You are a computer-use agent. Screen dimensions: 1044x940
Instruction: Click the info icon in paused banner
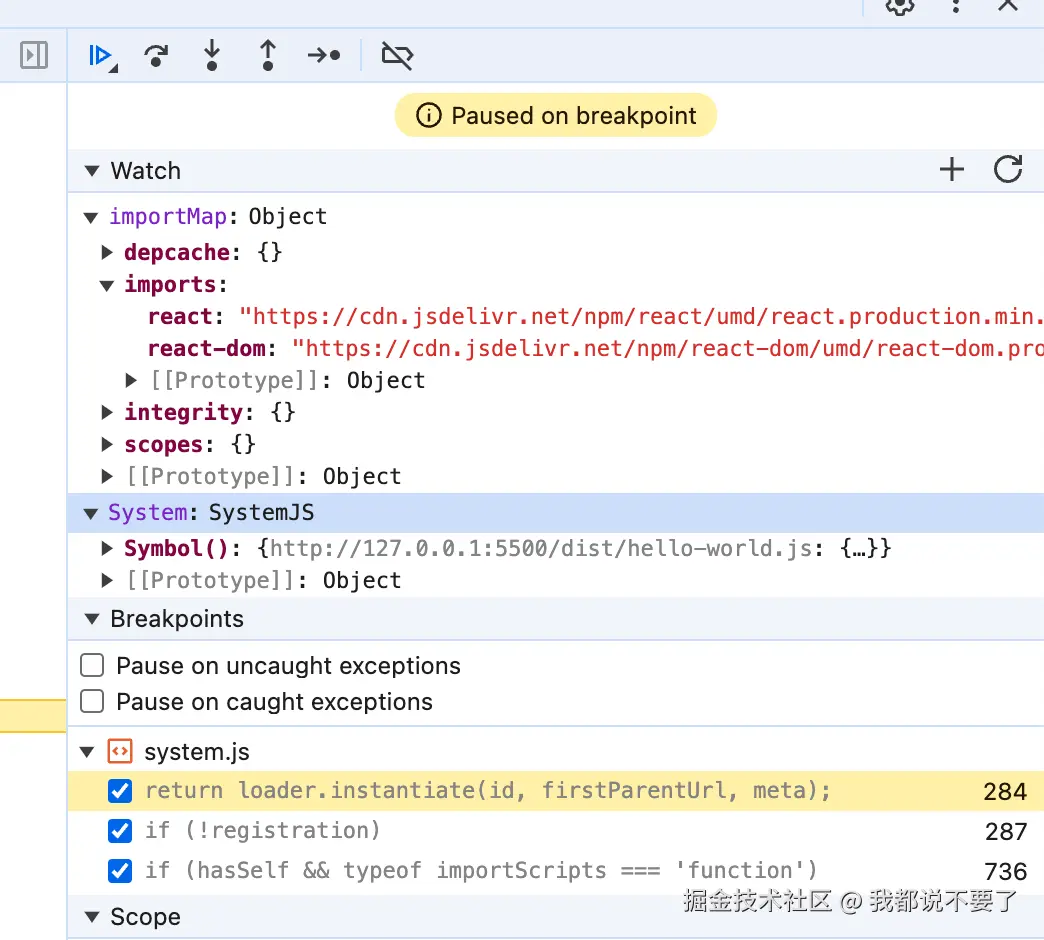[x=428, y=115]
